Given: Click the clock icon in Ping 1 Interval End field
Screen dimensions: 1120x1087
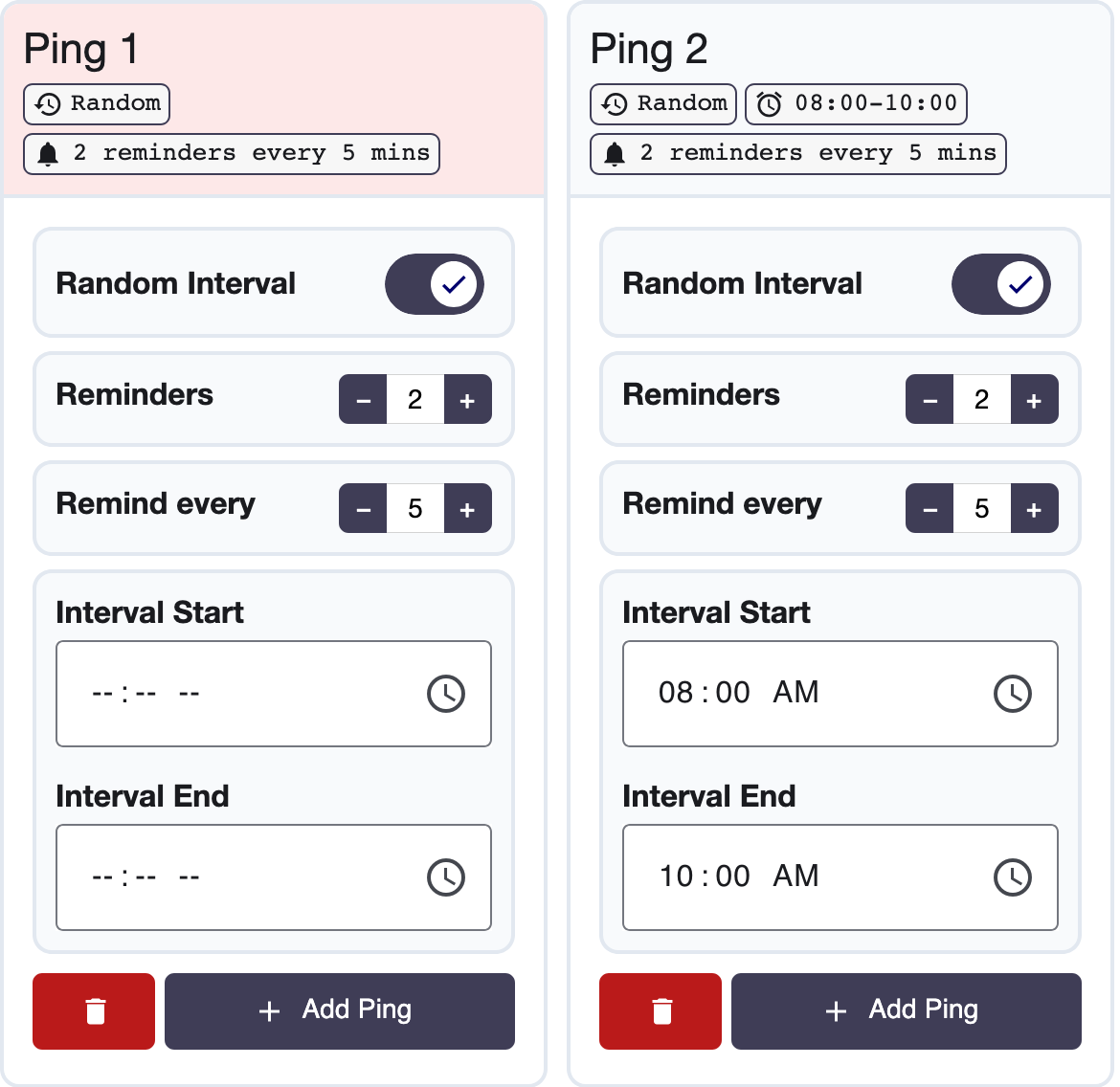Looking at the screenshot, I should [x=447, y=876].
